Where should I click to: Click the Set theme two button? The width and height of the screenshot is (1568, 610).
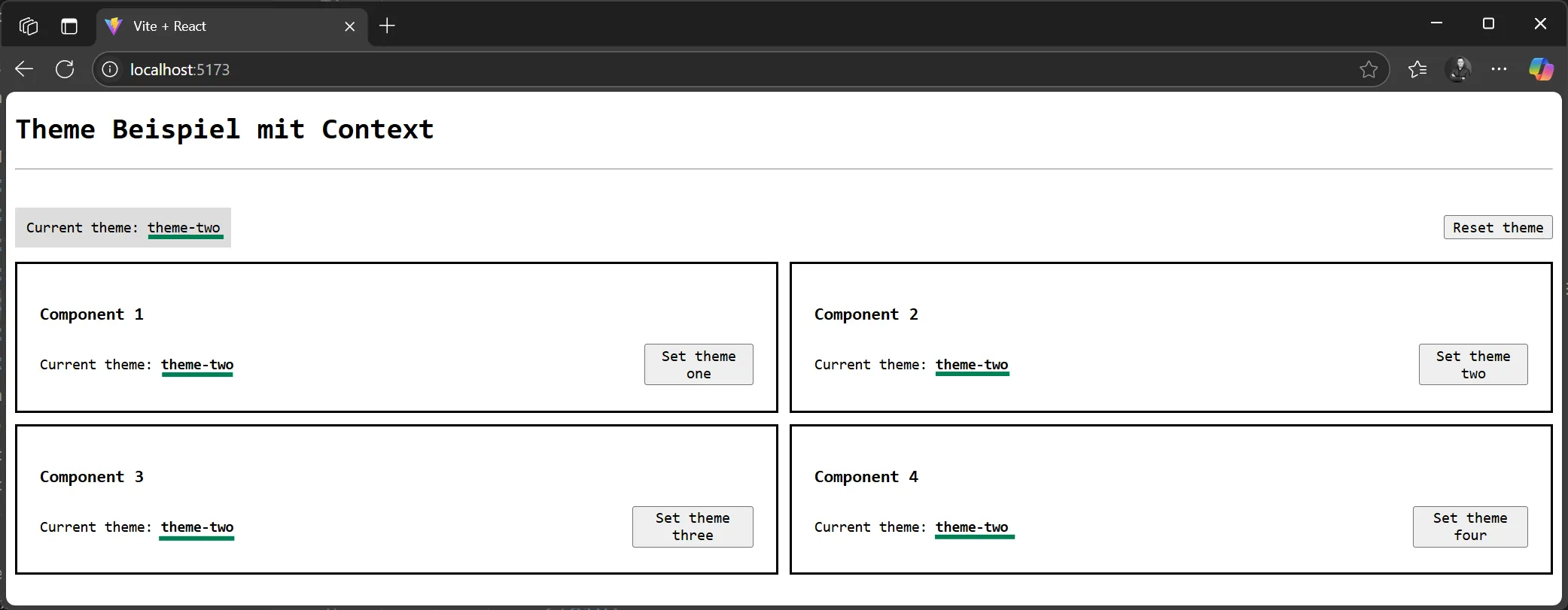tap(1472, 364)
